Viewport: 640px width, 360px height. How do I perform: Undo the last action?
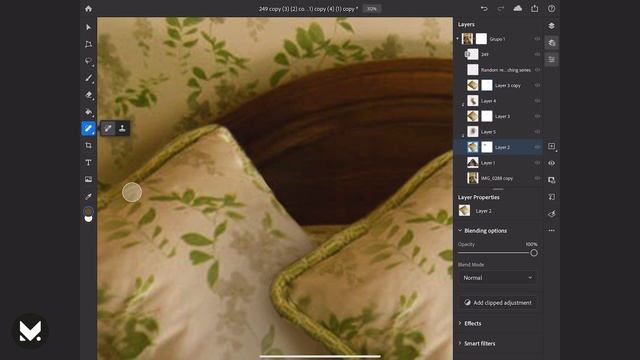click(x=484, y=9)
